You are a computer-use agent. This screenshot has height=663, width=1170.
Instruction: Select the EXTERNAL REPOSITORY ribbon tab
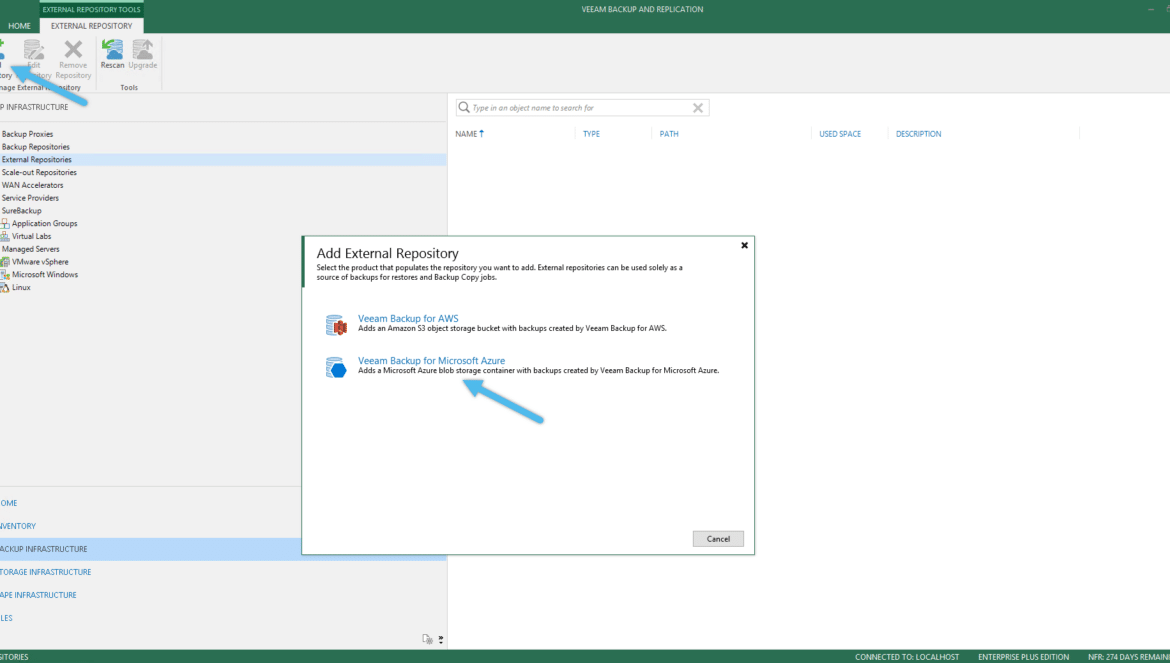click(x=91, y=25)
